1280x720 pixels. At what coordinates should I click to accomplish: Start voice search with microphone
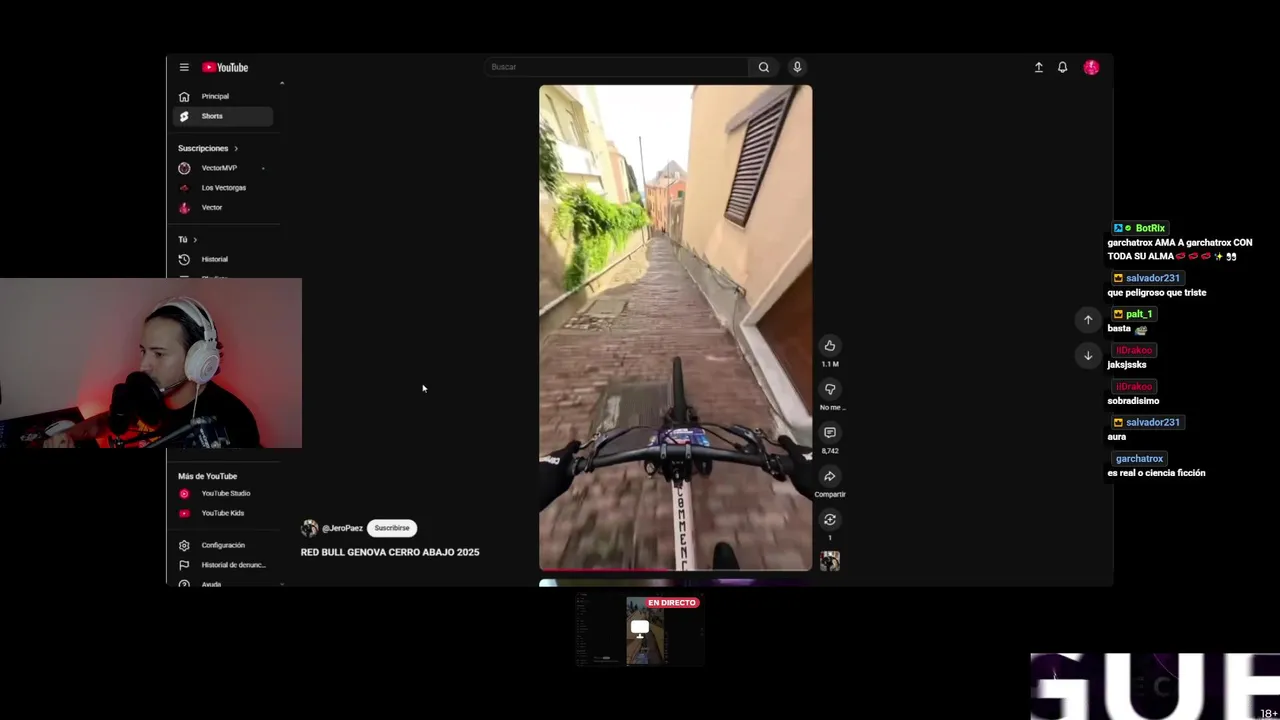tap(797, 67)
